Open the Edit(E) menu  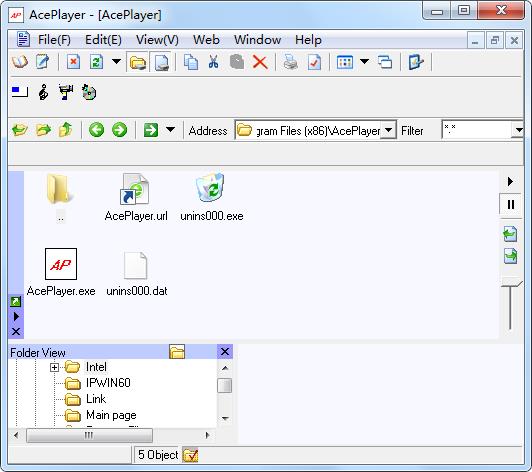point(103,40)
